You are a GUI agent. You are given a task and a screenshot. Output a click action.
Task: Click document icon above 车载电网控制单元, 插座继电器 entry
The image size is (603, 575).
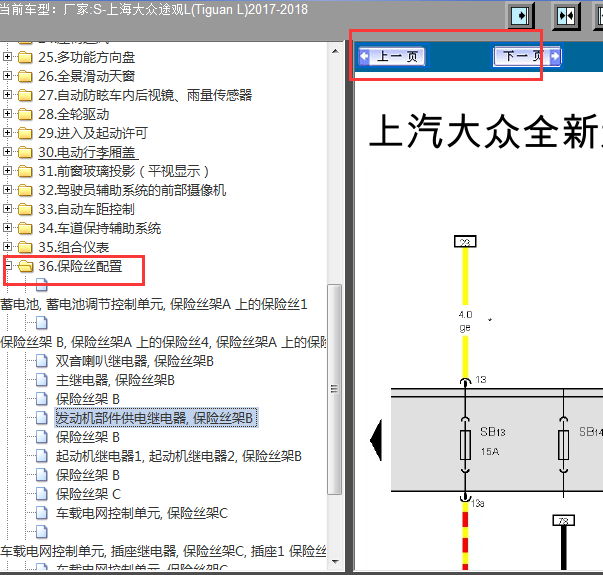[x=42, y=532]
